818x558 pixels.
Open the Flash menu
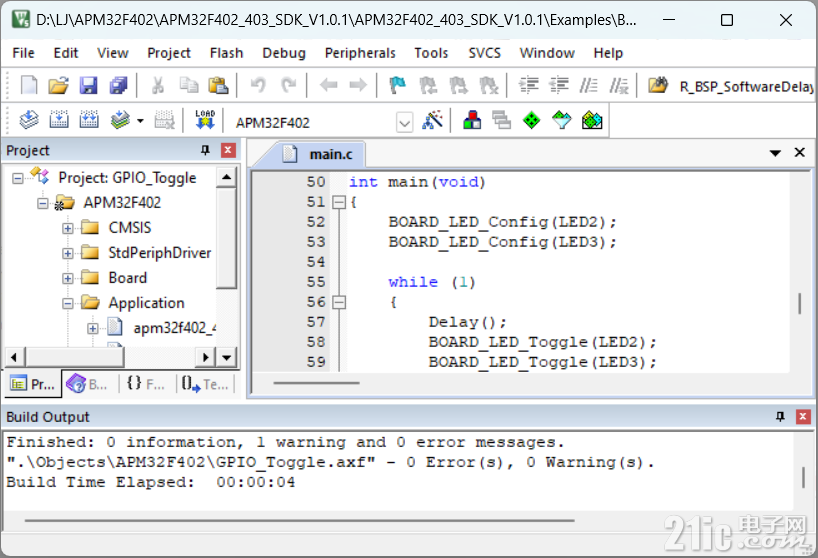tap(226, 53)
